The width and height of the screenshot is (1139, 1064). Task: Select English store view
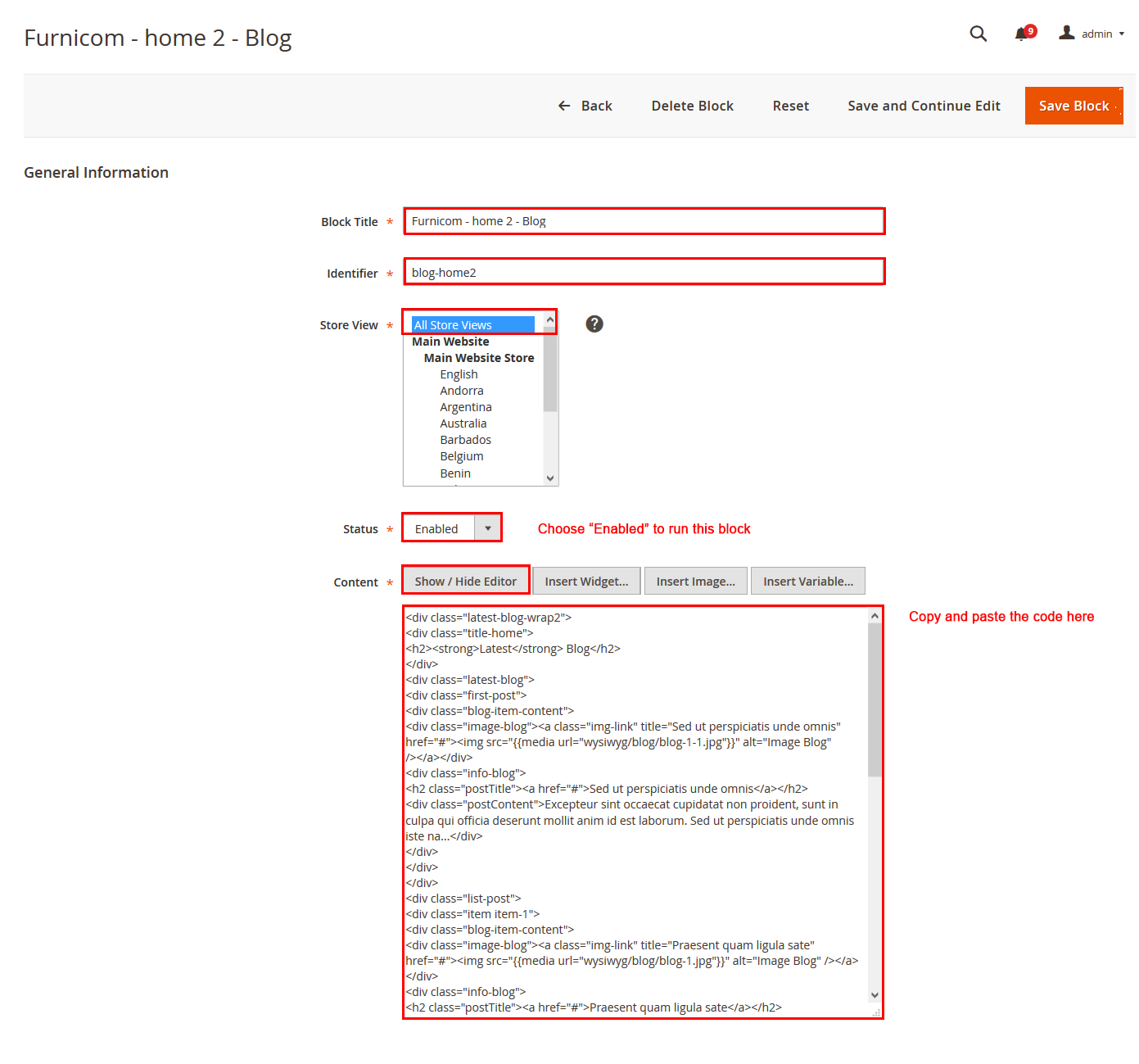(x=459, y=374)
